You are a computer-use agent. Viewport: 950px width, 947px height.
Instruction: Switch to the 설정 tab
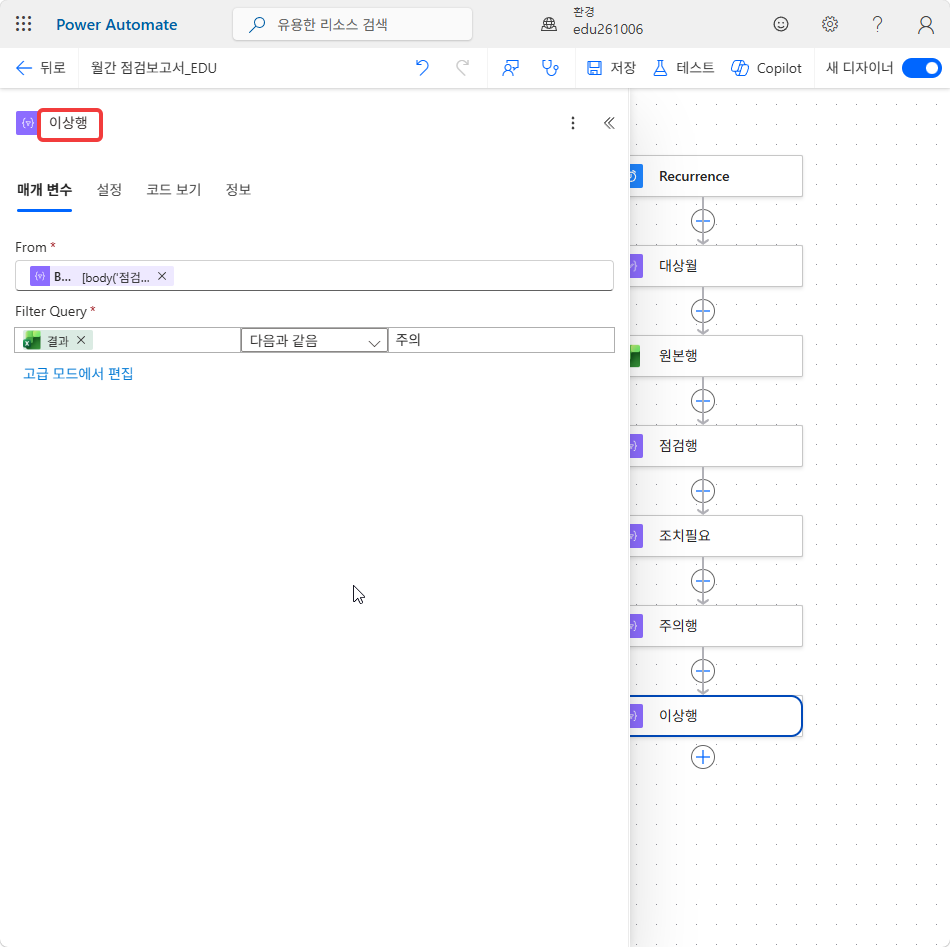[109, 190]
